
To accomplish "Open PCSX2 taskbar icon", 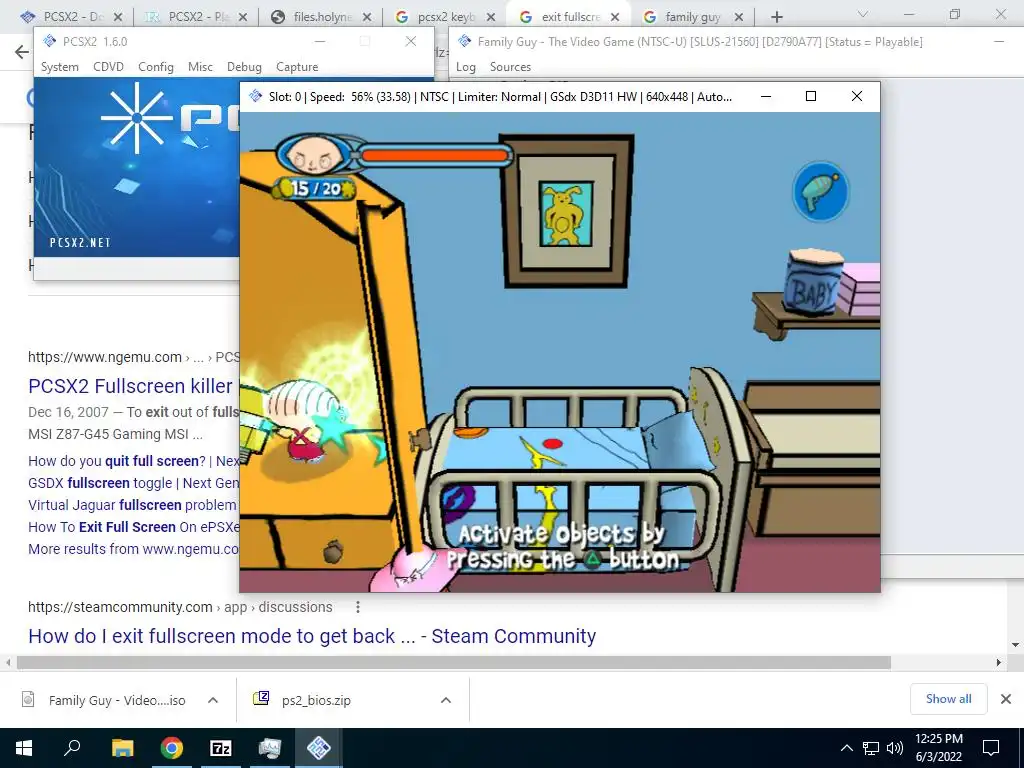I will pyautogui.click(x=319, y=748).
